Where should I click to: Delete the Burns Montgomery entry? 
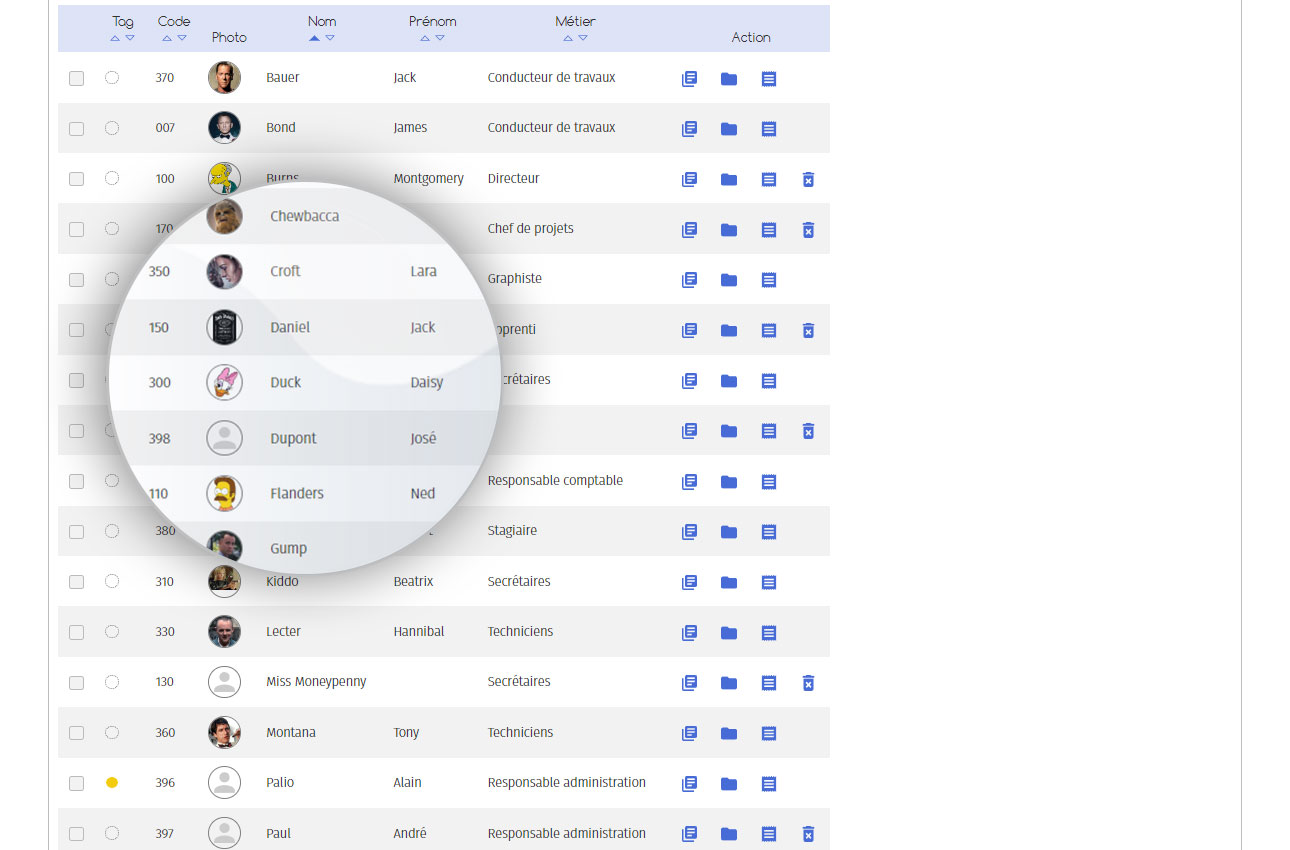[808, 180]
